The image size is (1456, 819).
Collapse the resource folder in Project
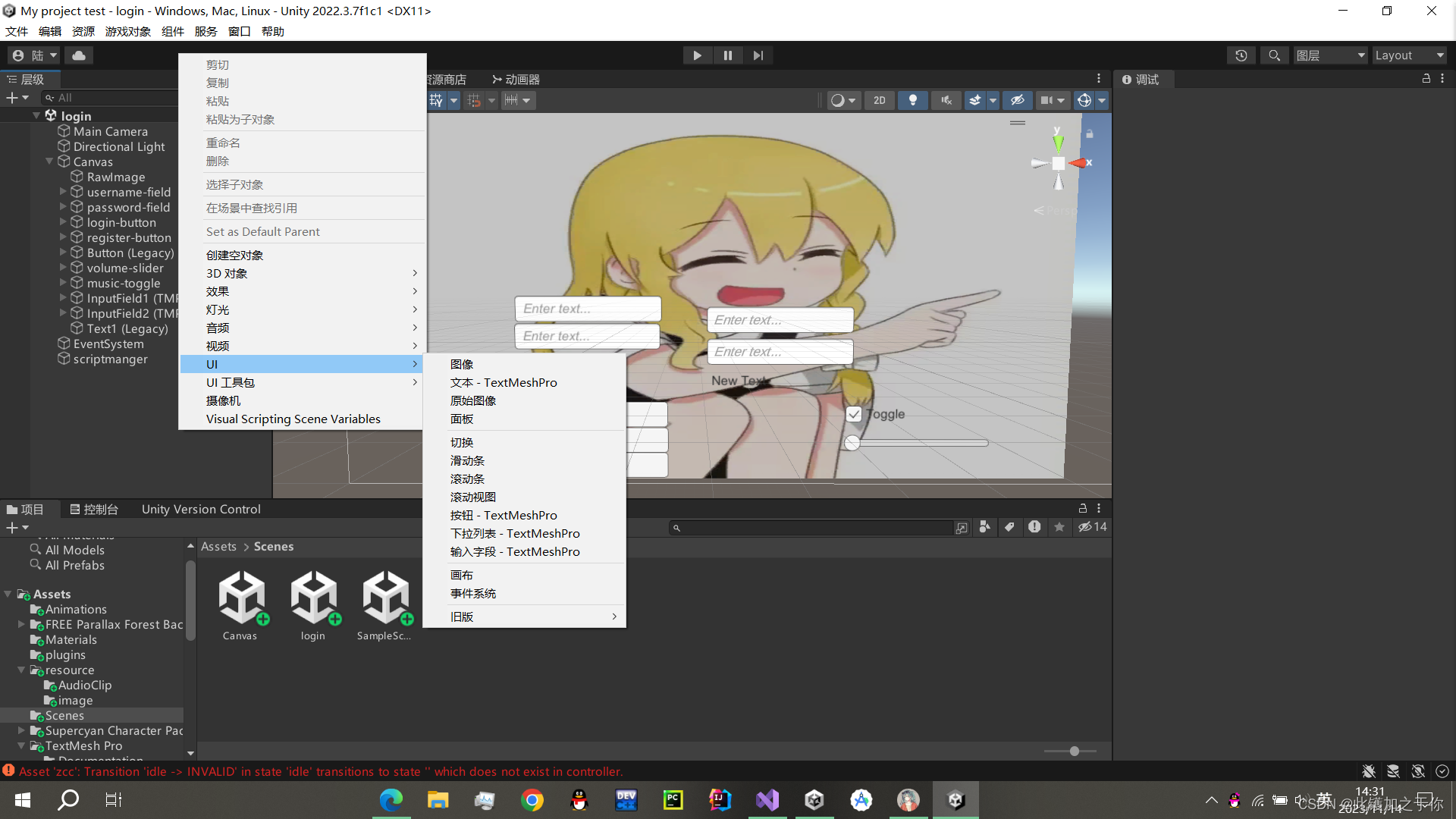click(x=21, y=670)
